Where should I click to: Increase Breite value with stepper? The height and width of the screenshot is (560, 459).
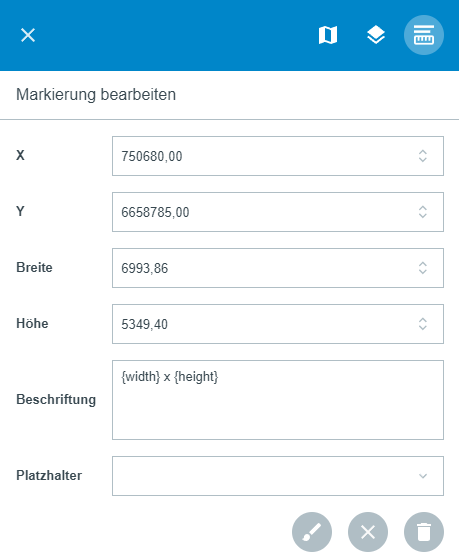pos(423,264)
